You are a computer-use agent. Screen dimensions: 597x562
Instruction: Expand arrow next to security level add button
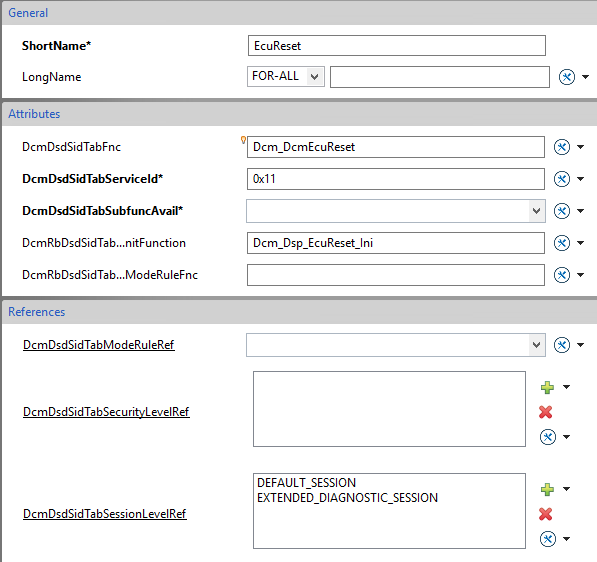567,387
